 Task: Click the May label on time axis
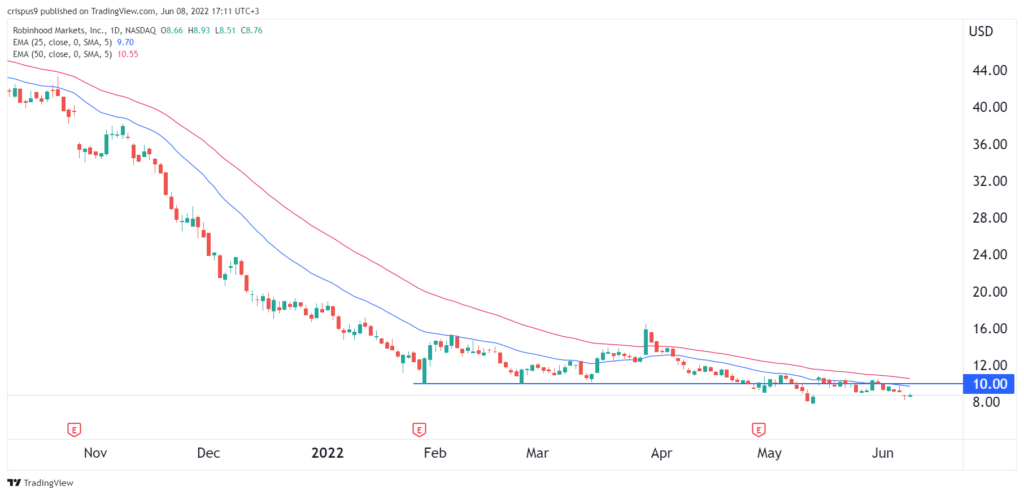pos(769,453)
